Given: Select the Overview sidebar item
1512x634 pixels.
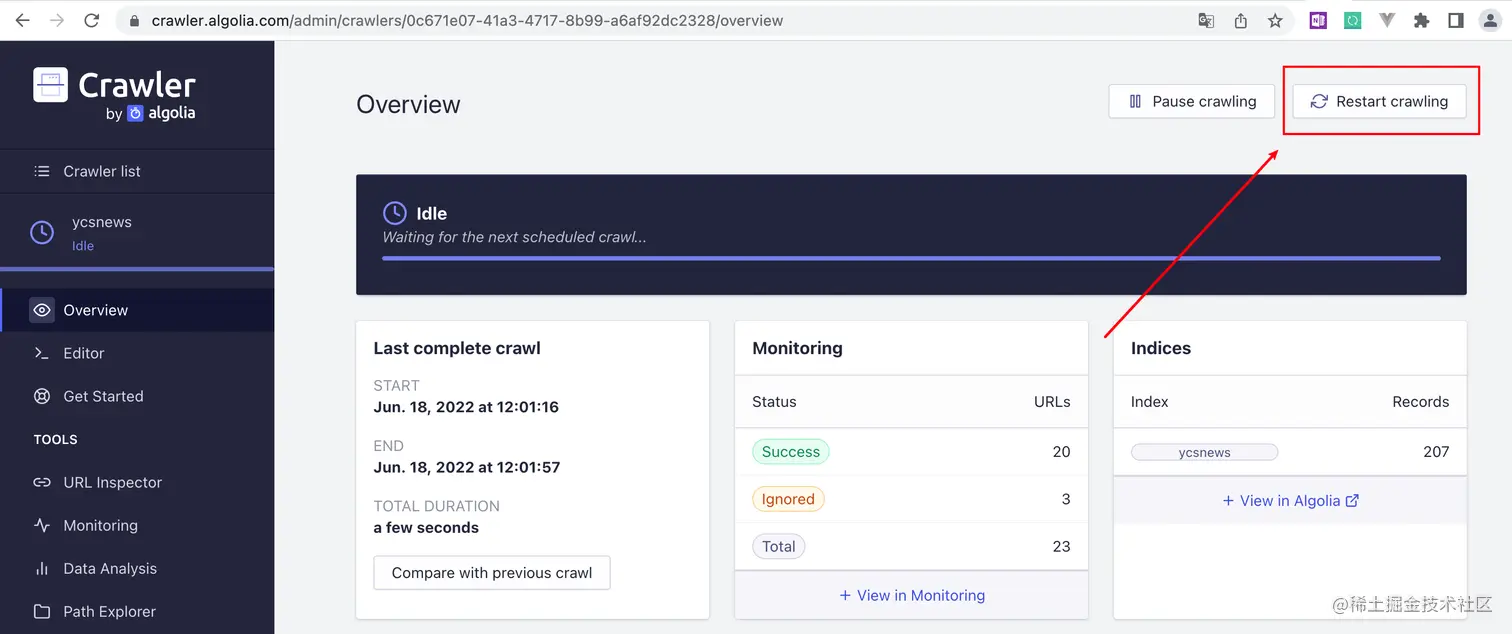Looking at the screenshot, I should 95,310.
